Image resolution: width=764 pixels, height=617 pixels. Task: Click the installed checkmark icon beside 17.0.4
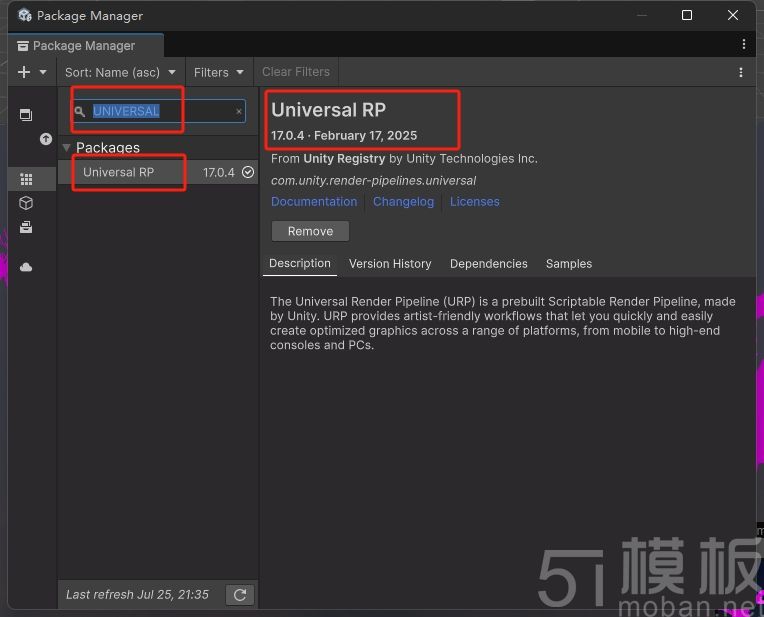pos(248,172)
